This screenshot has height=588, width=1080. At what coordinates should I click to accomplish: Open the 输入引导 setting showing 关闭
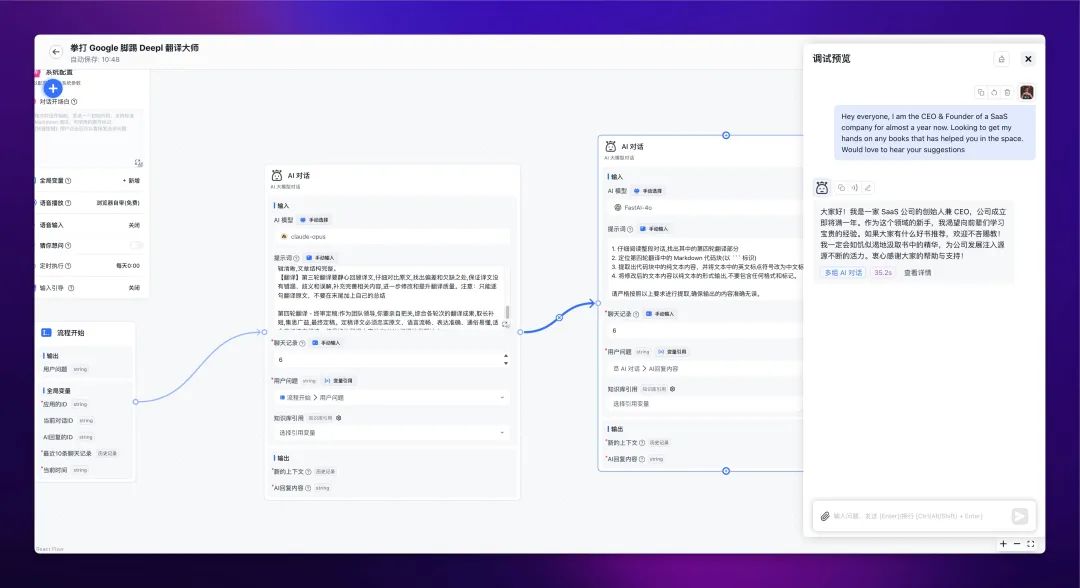click(x=134, y=288)
